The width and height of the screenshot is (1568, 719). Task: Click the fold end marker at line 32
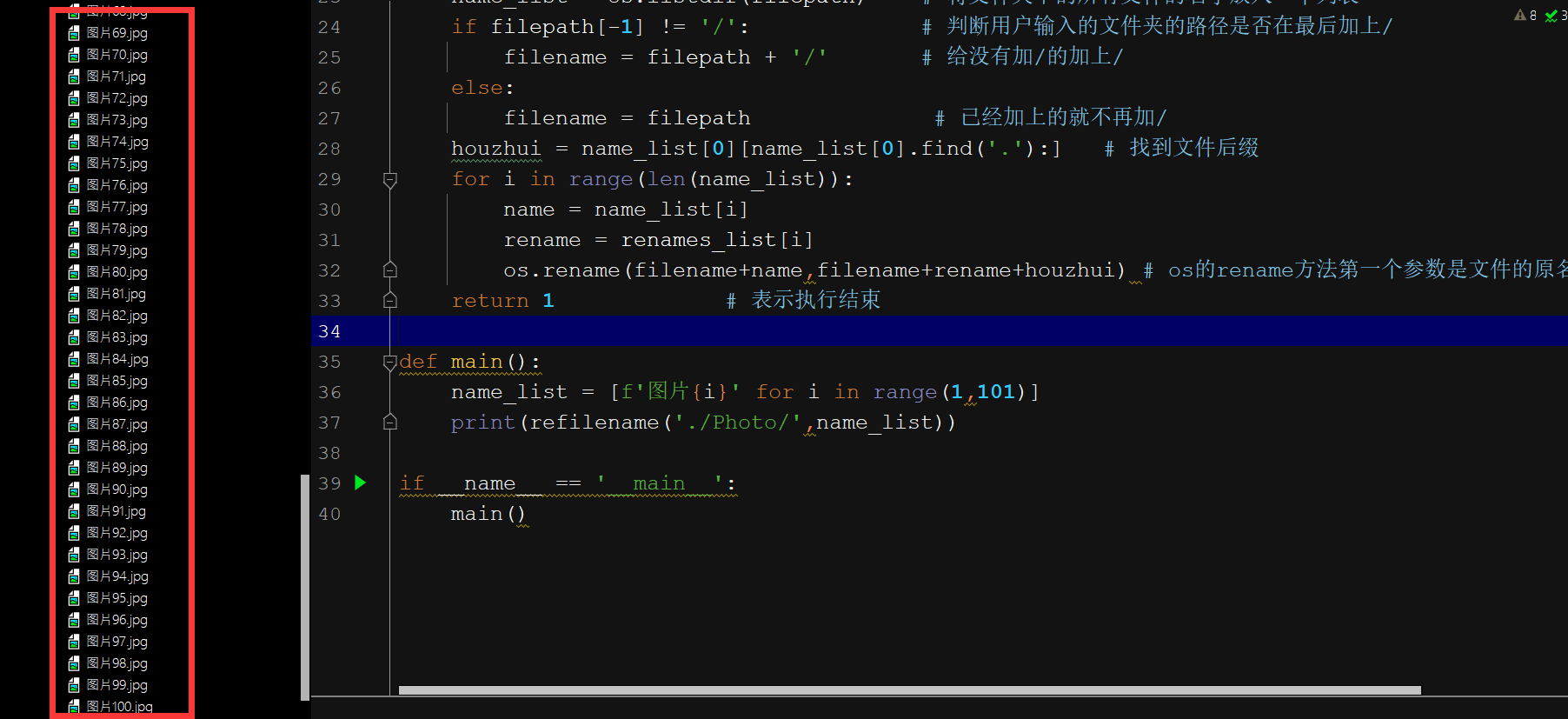pyautogui.click(x=390, y=270)
